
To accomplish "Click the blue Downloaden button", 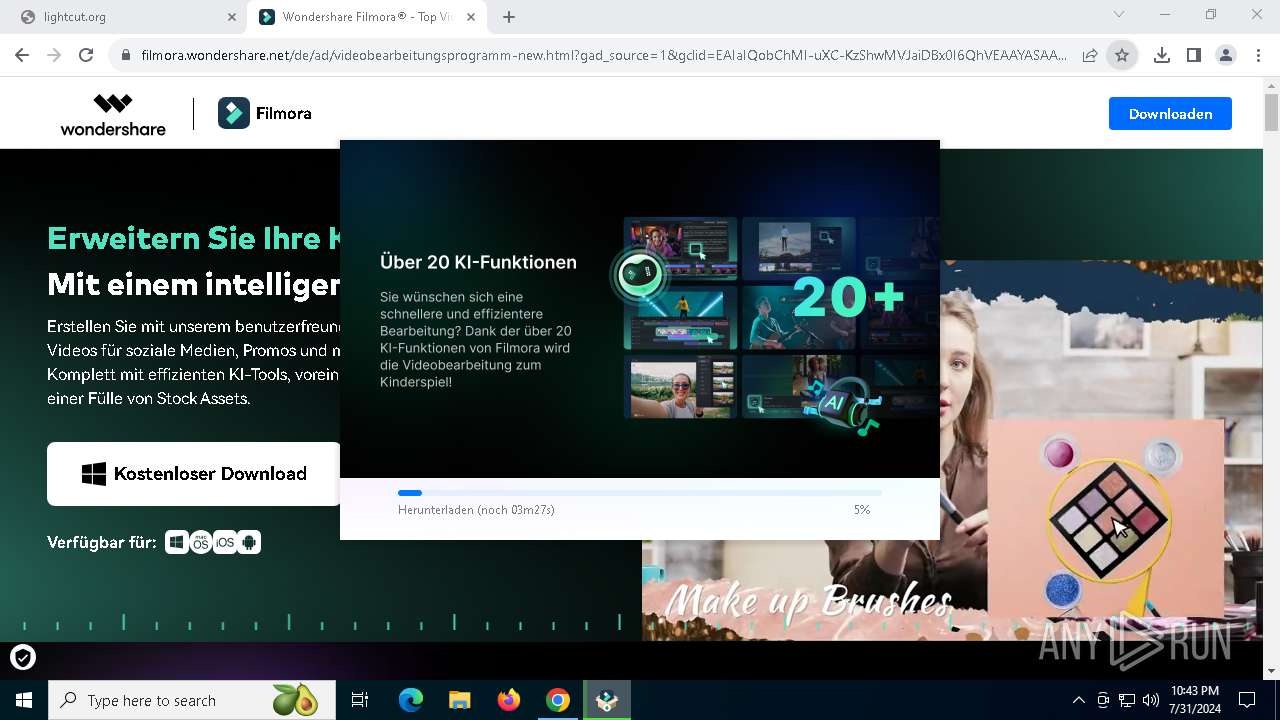I will (x=1170, y=114).
